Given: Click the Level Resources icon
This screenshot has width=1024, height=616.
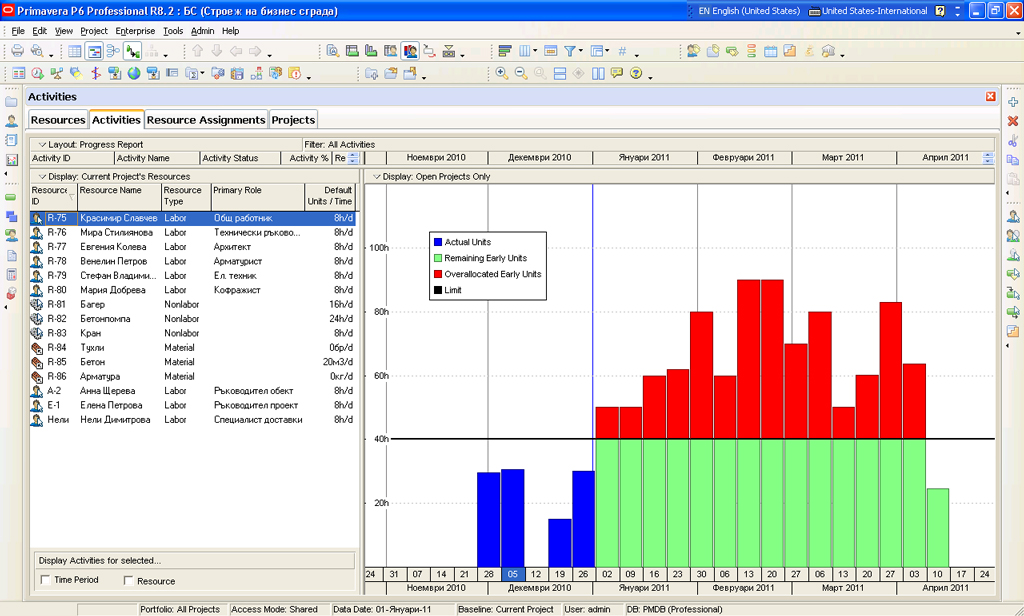Looking at the screenshot, I should pyautogui.click(x=57, y=73).
